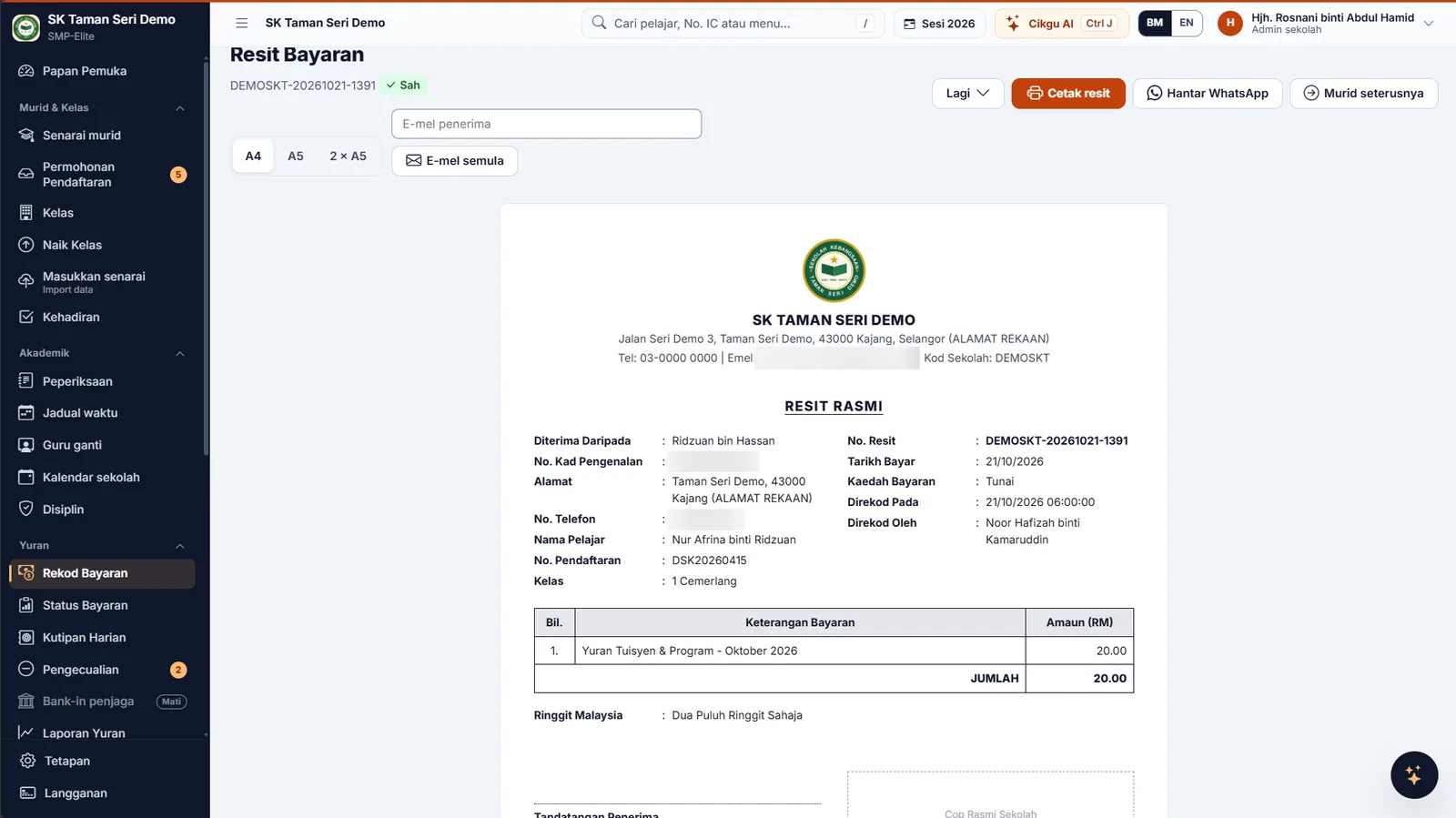1456x818 pixels.
Task: Open Status Bayaran icon
Action: click(x=26, y=605)
